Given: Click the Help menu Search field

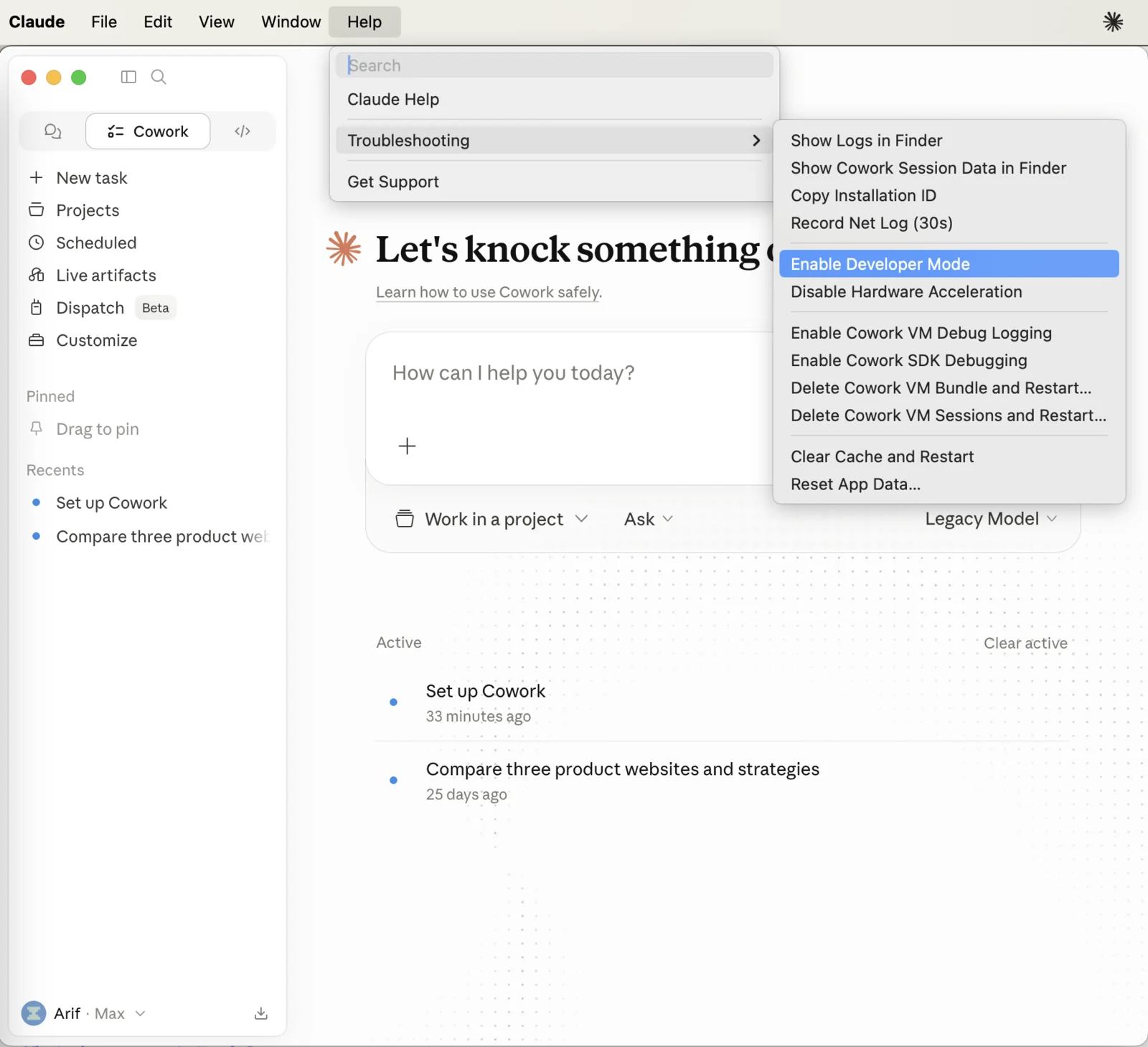Looking at the screenshot, I should point(554,65).
